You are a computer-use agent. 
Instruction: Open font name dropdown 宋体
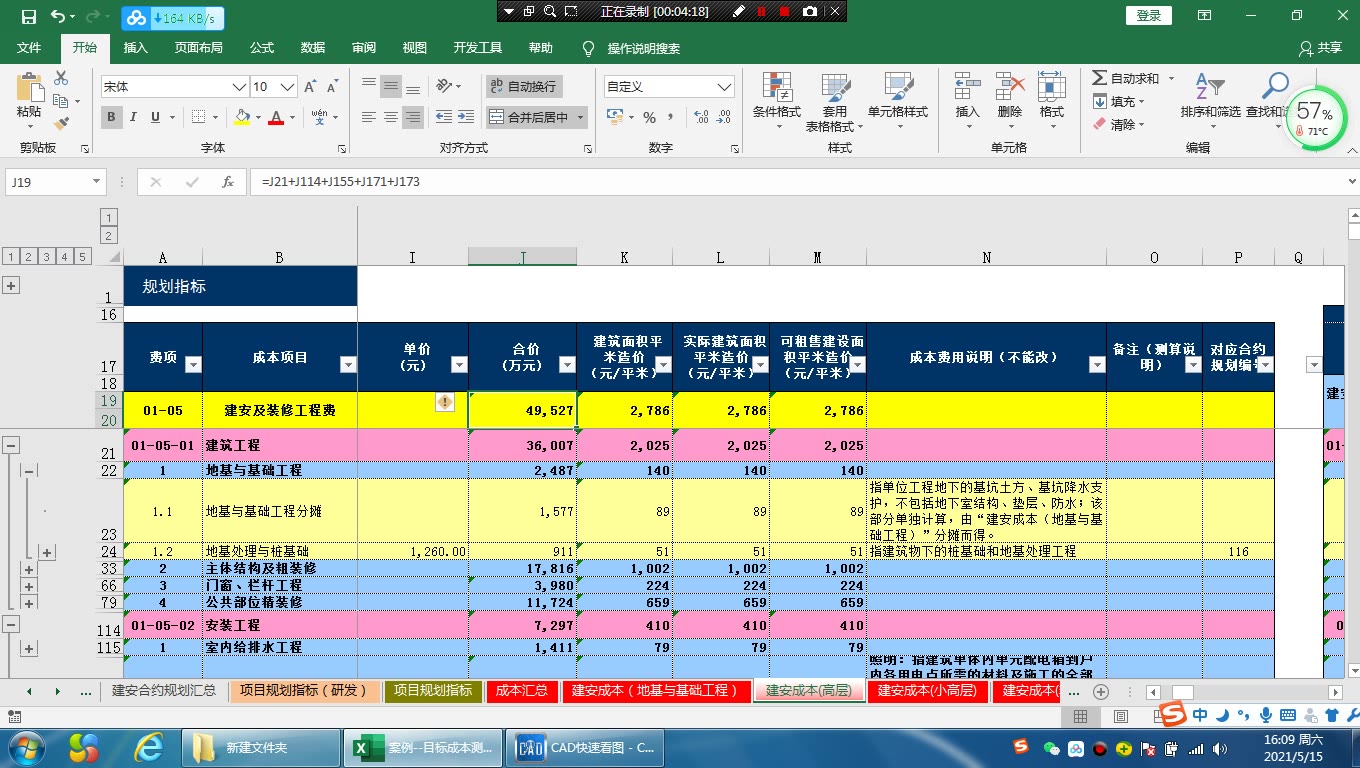[239, 87]
